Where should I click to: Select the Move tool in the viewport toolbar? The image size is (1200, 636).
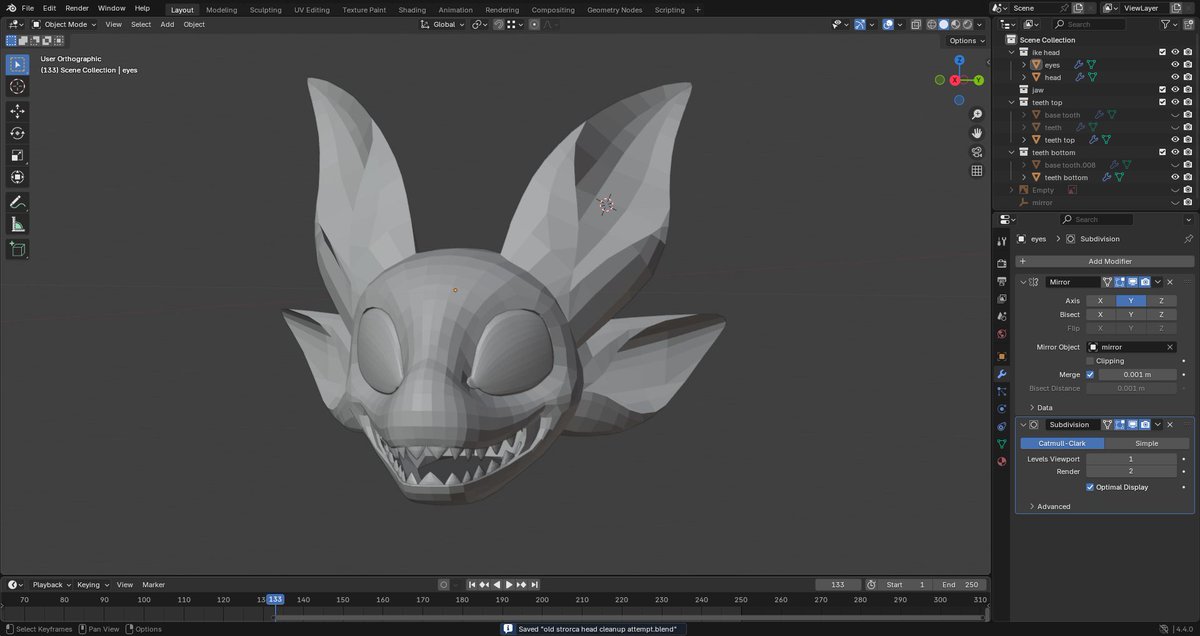click(16, 111)
